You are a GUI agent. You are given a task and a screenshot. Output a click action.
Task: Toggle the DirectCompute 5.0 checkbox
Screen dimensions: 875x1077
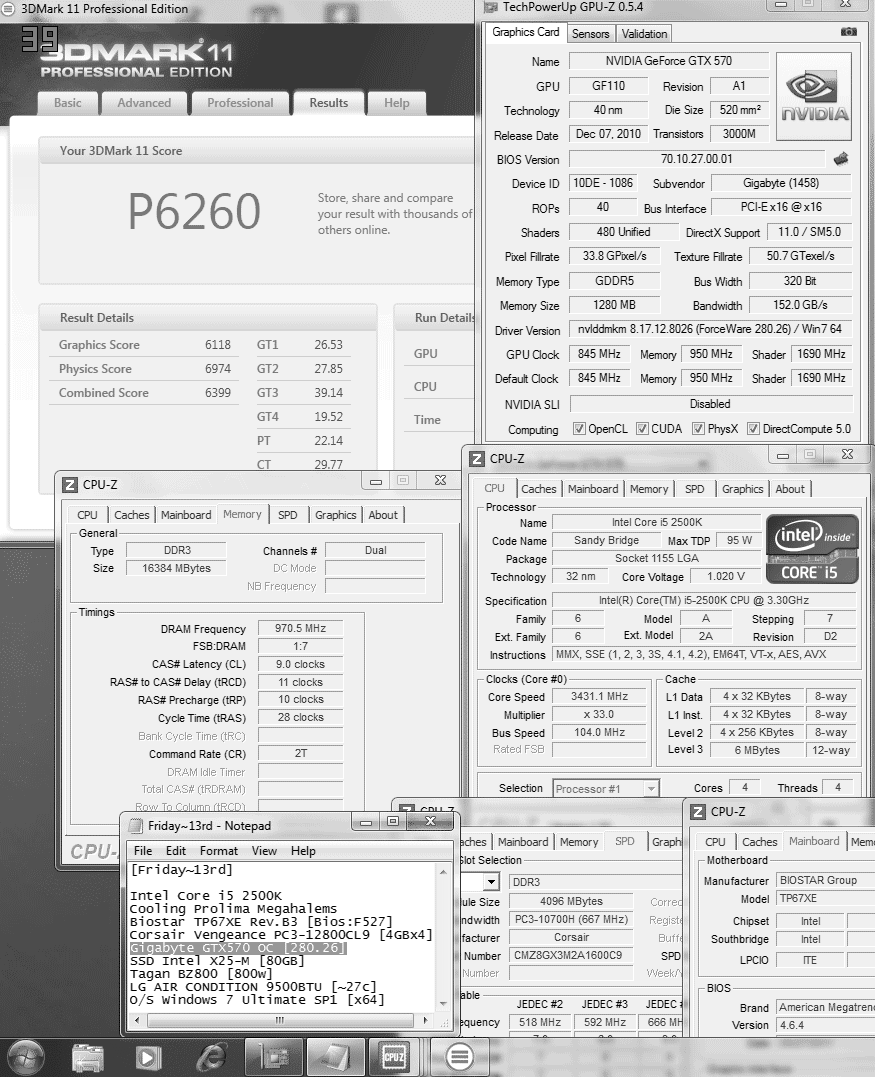[x=753, y=429]
